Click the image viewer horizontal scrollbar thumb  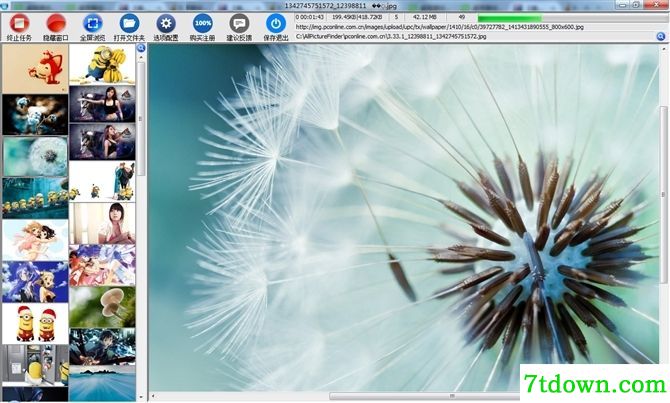point(452,396)
